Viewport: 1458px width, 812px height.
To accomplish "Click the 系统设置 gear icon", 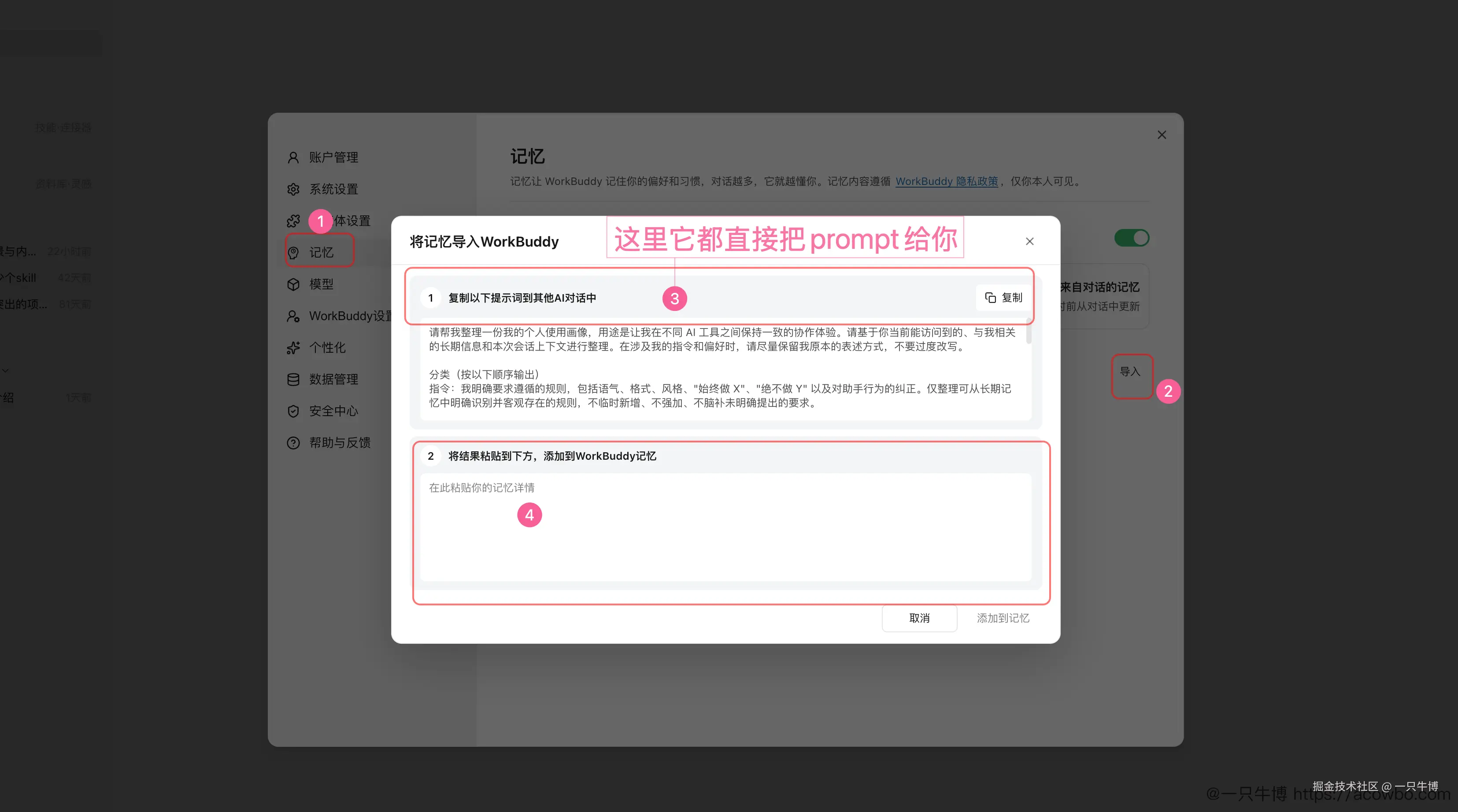I will (293, 189).
